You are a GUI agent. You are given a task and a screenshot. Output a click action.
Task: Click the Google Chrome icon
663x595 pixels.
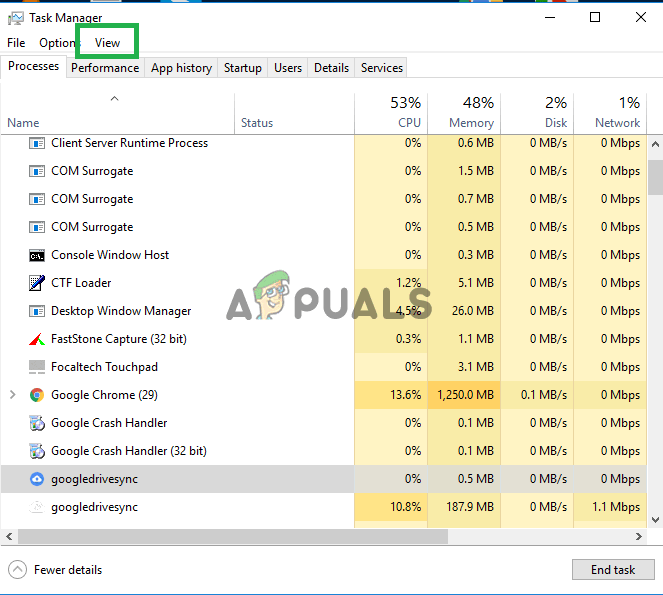(37, 395)
